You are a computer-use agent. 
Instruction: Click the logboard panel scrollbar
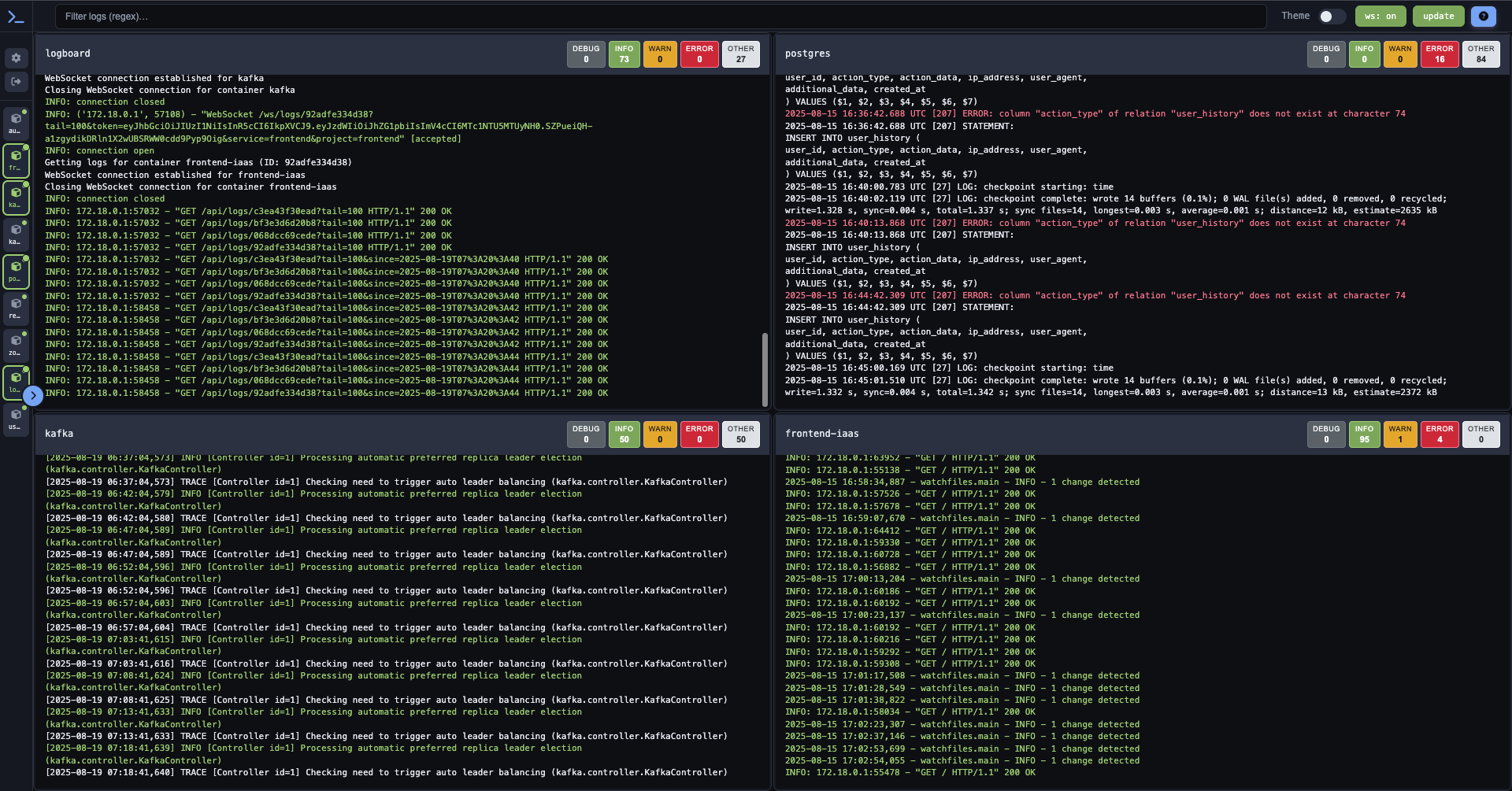click(765, 370)
